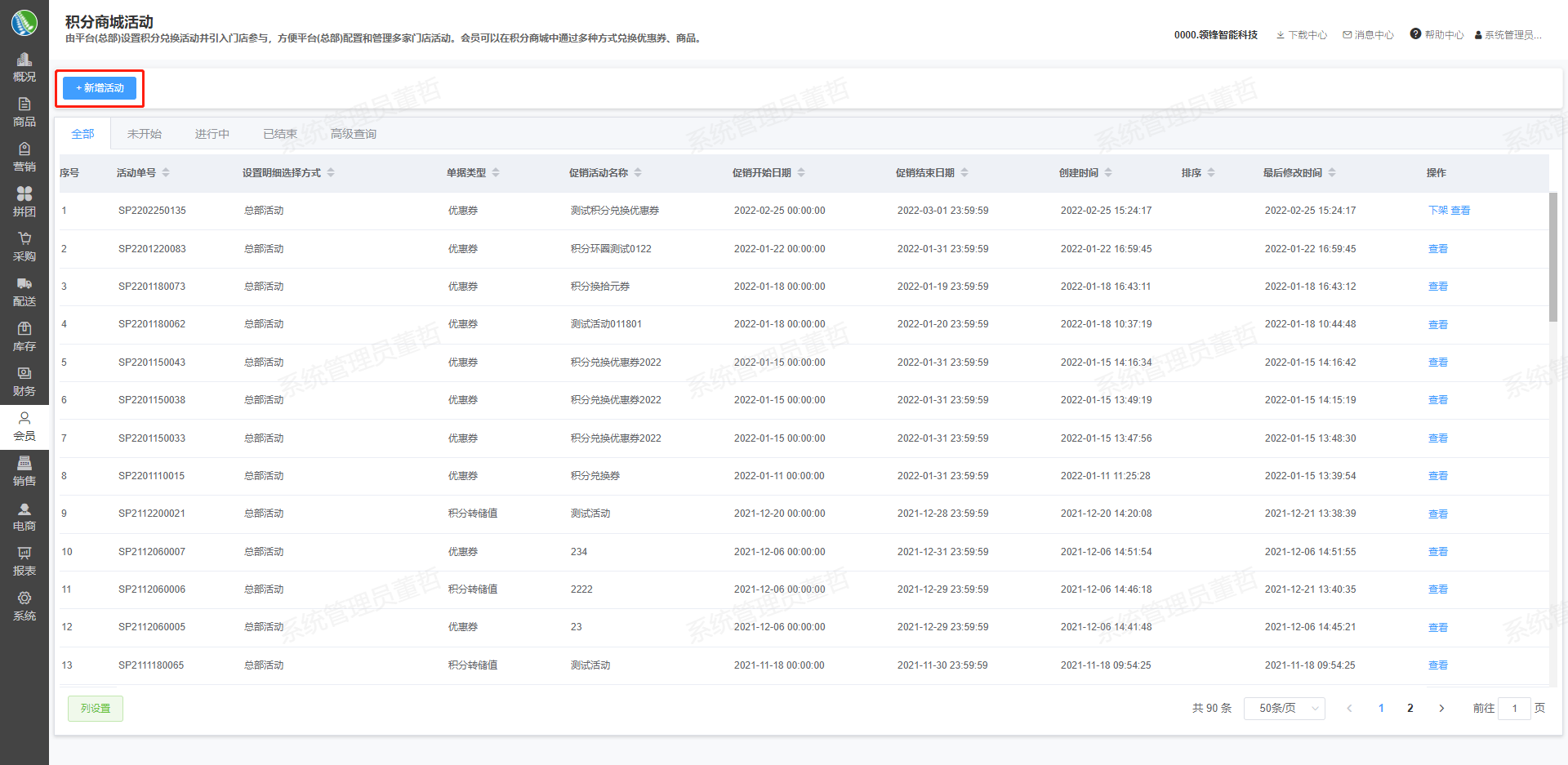Select the 配送 delivery truck icon
1568x765 pixels.
click(24, 284)
